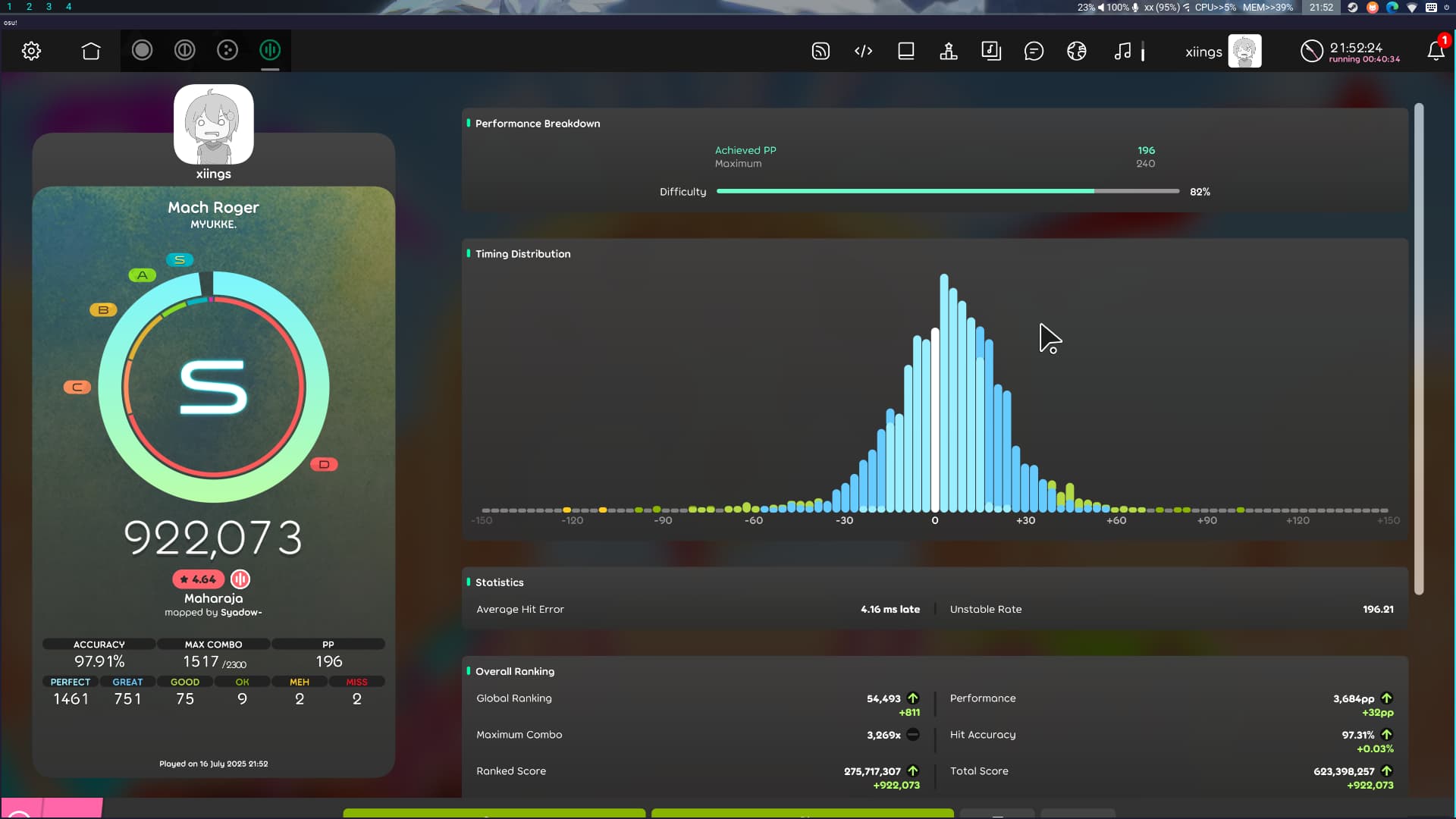Open the beatmap listing icon
Screen dimensions: 1456x819
[x=905, y=51]
